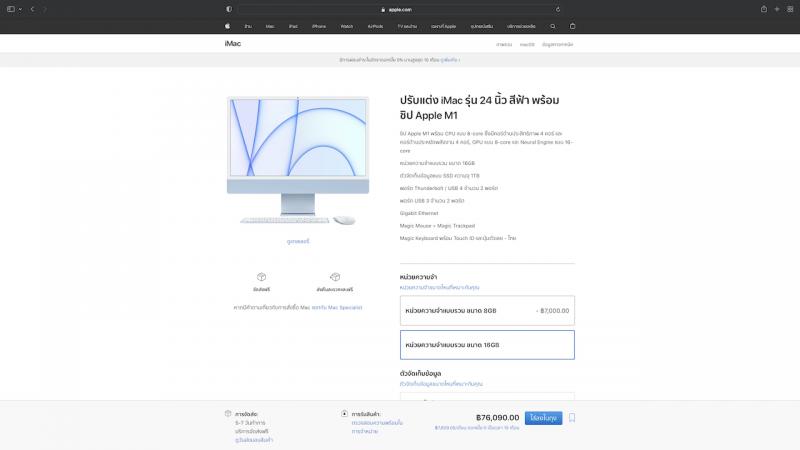800x450 pixels.
Task: Expand the sidebar dropdown chevron in Safari
Action: point(20,9)
